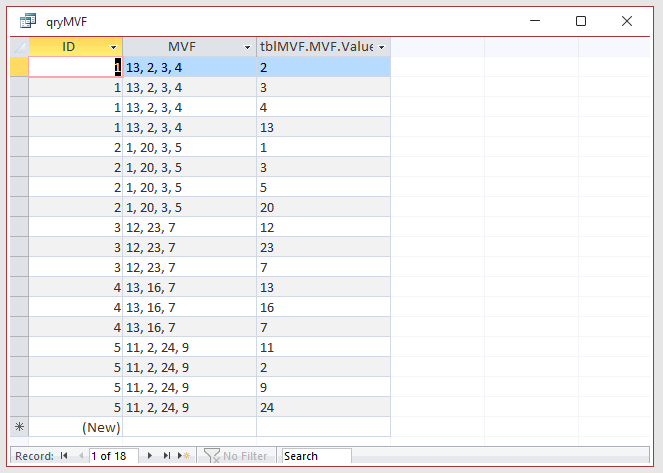Click the current record number field '1 of 18'
The image size is (663, 473).
tap(113, 456)
